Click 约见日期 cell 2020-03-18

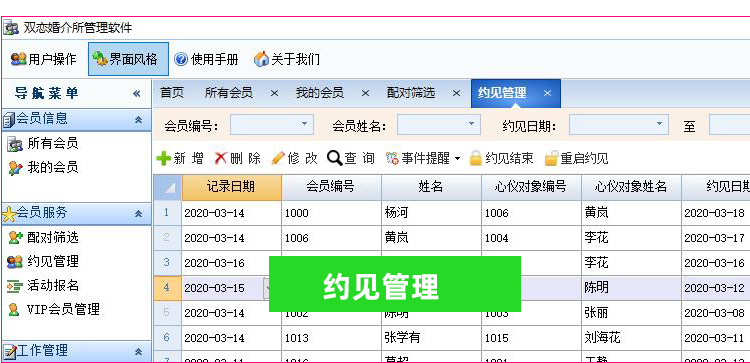pos(716,213)
